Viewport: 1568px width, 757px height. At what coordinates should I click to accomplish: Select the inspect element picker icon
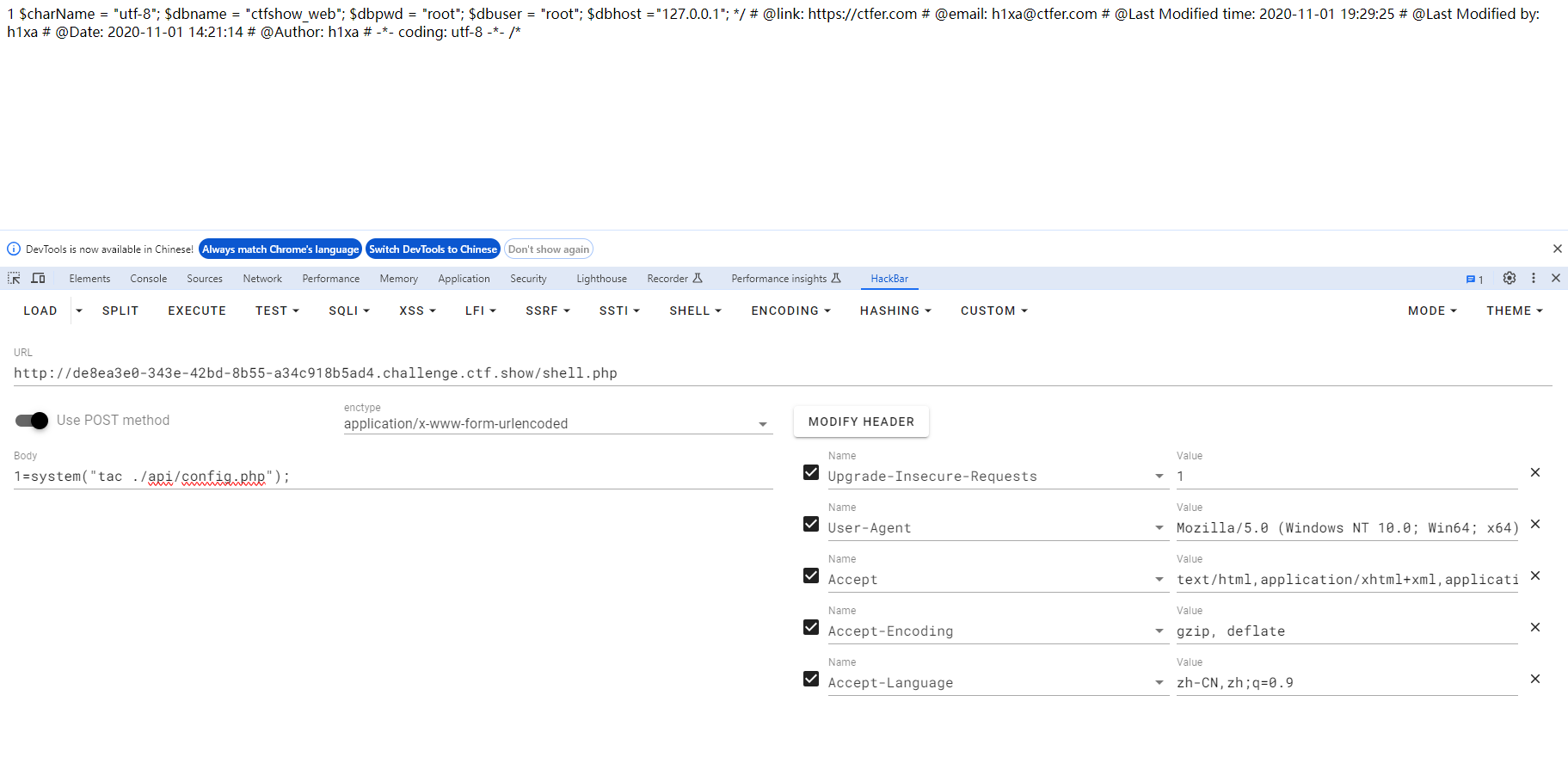click(14, 278)
